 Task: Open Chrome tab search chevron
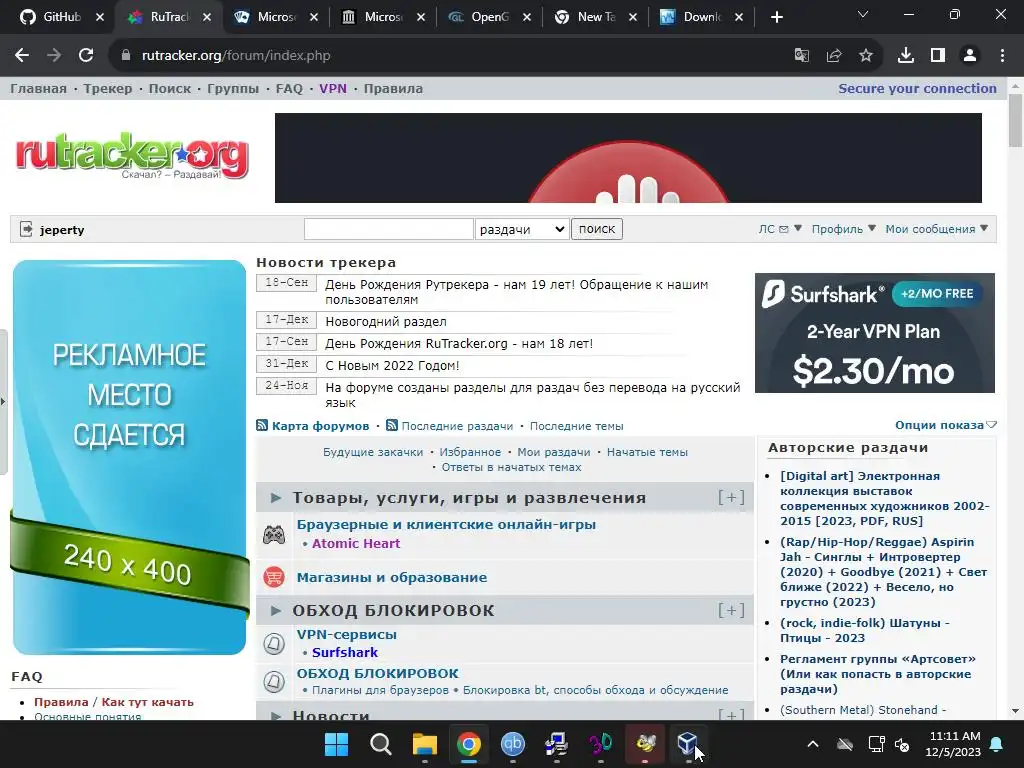click(x=863, y=14)
